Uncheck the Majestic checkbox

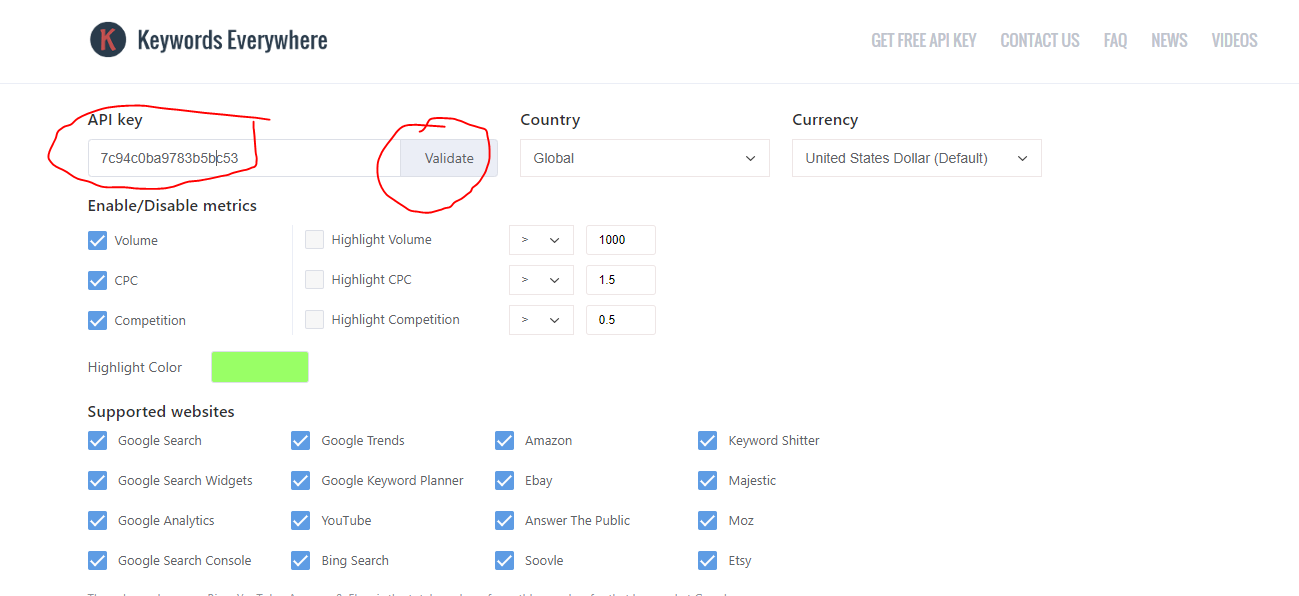pos(707,480)
